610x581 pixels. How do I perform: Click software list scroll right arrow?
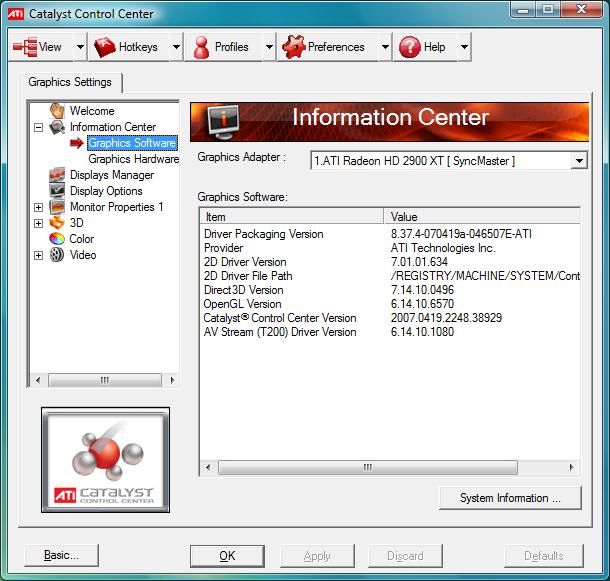[x=571, y=467]
